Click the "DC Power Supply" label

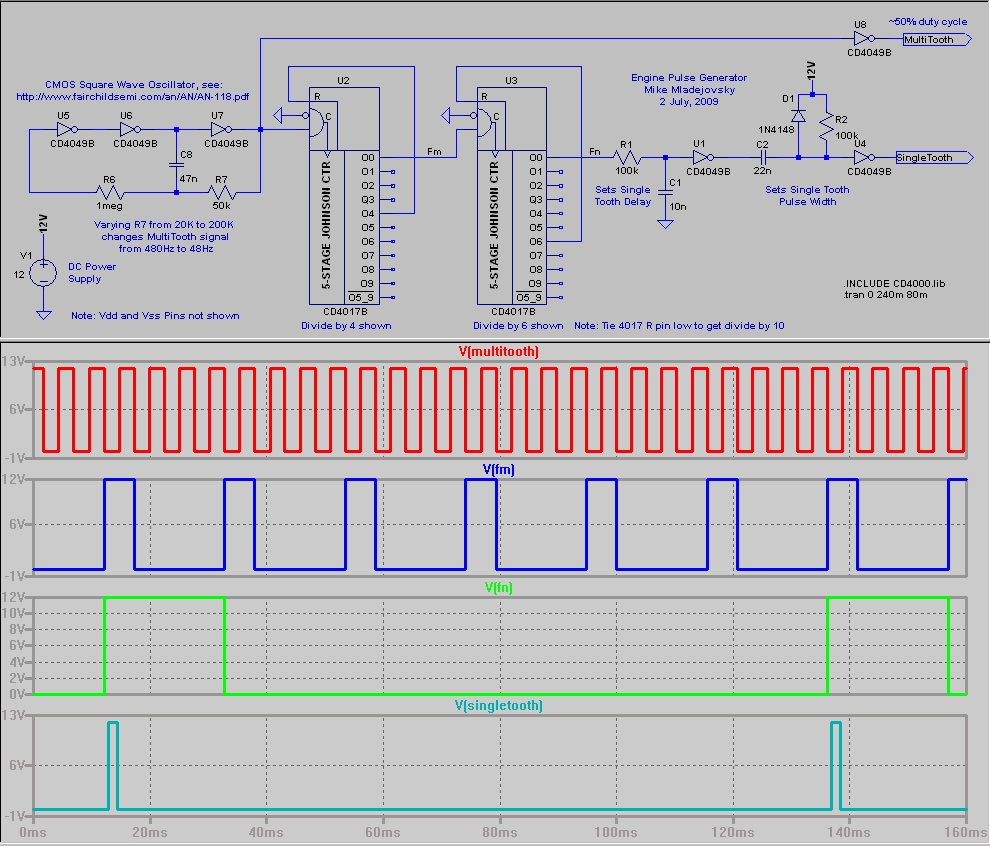(x=92, y=273)
